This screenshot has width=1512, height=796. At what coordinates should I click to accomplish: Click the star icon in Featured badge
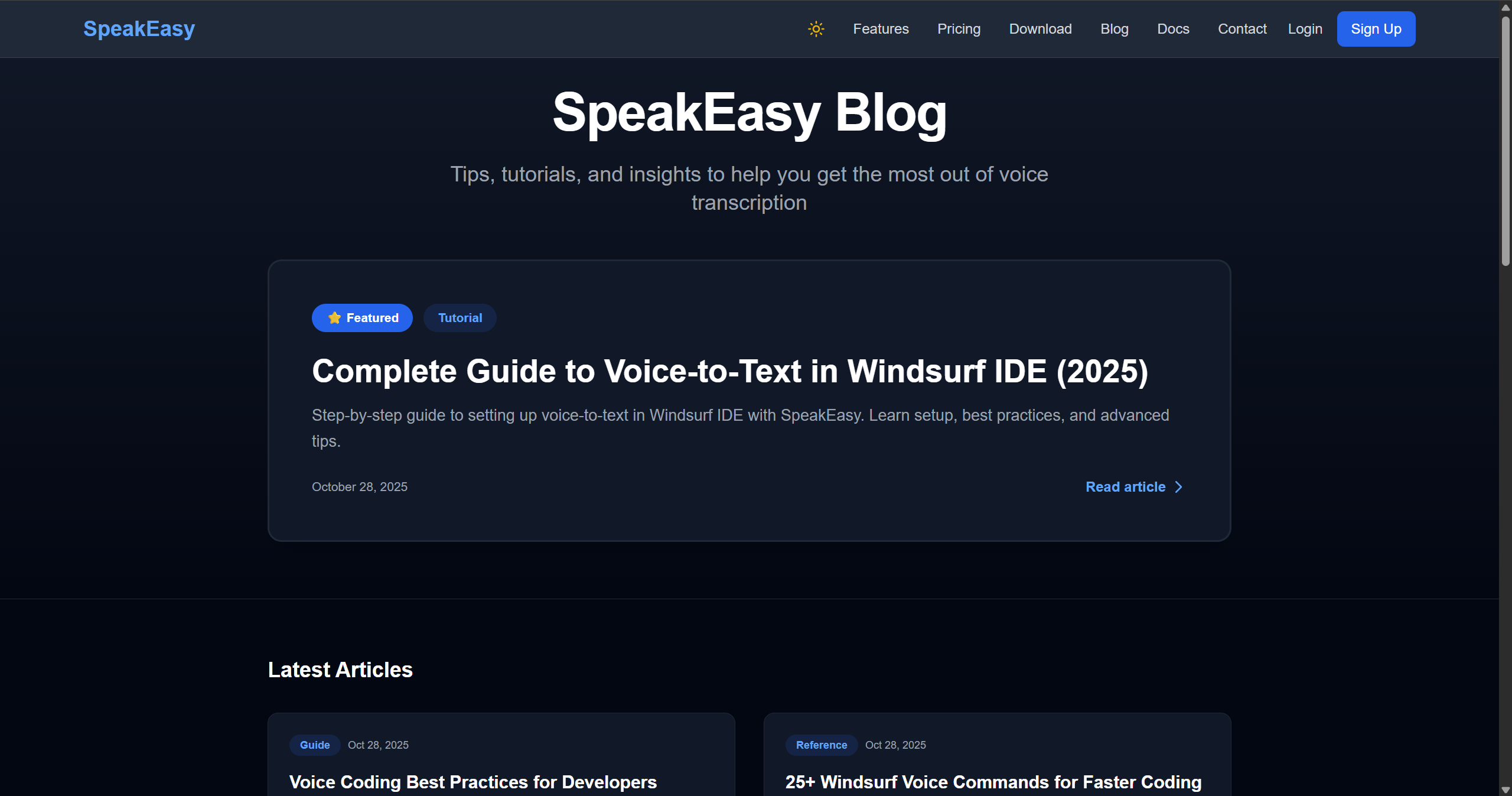[334, 318]
